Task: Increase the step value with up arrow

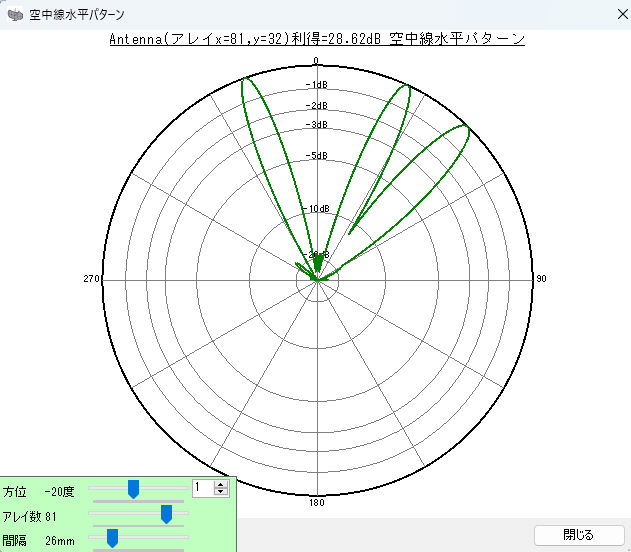Action: (221, 484)
